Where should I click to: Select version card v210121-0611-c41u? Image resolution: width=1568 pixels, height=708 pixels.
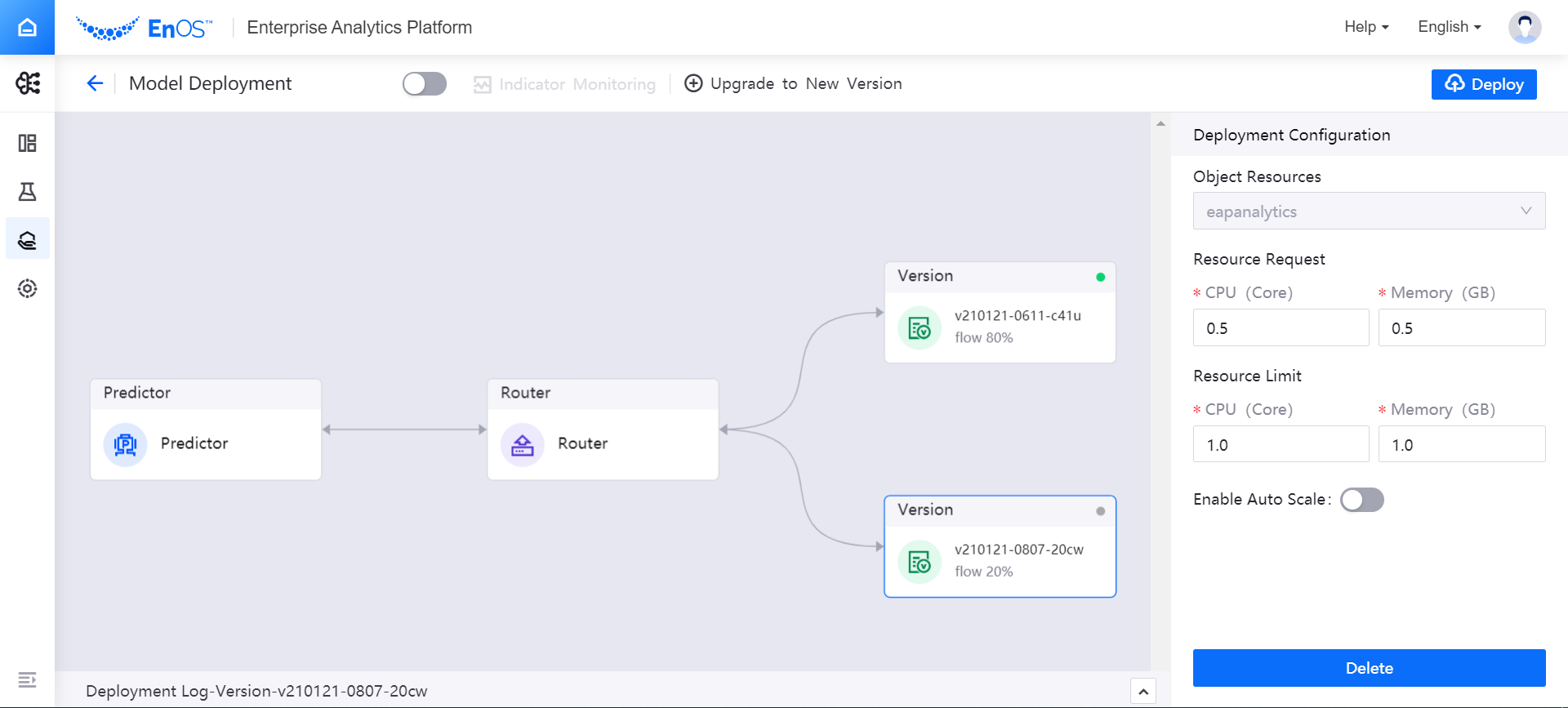1000,313
